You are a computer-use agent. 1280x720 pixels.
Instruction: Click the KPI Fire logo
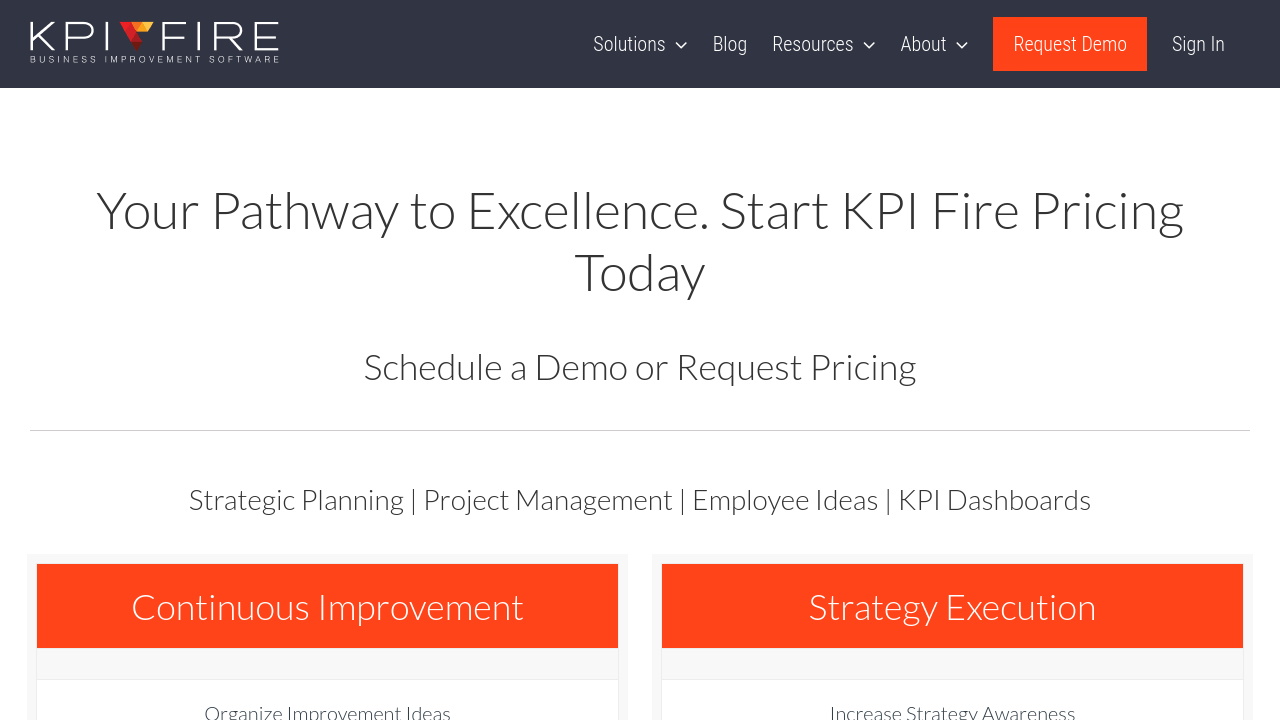[x=154, y=42]
